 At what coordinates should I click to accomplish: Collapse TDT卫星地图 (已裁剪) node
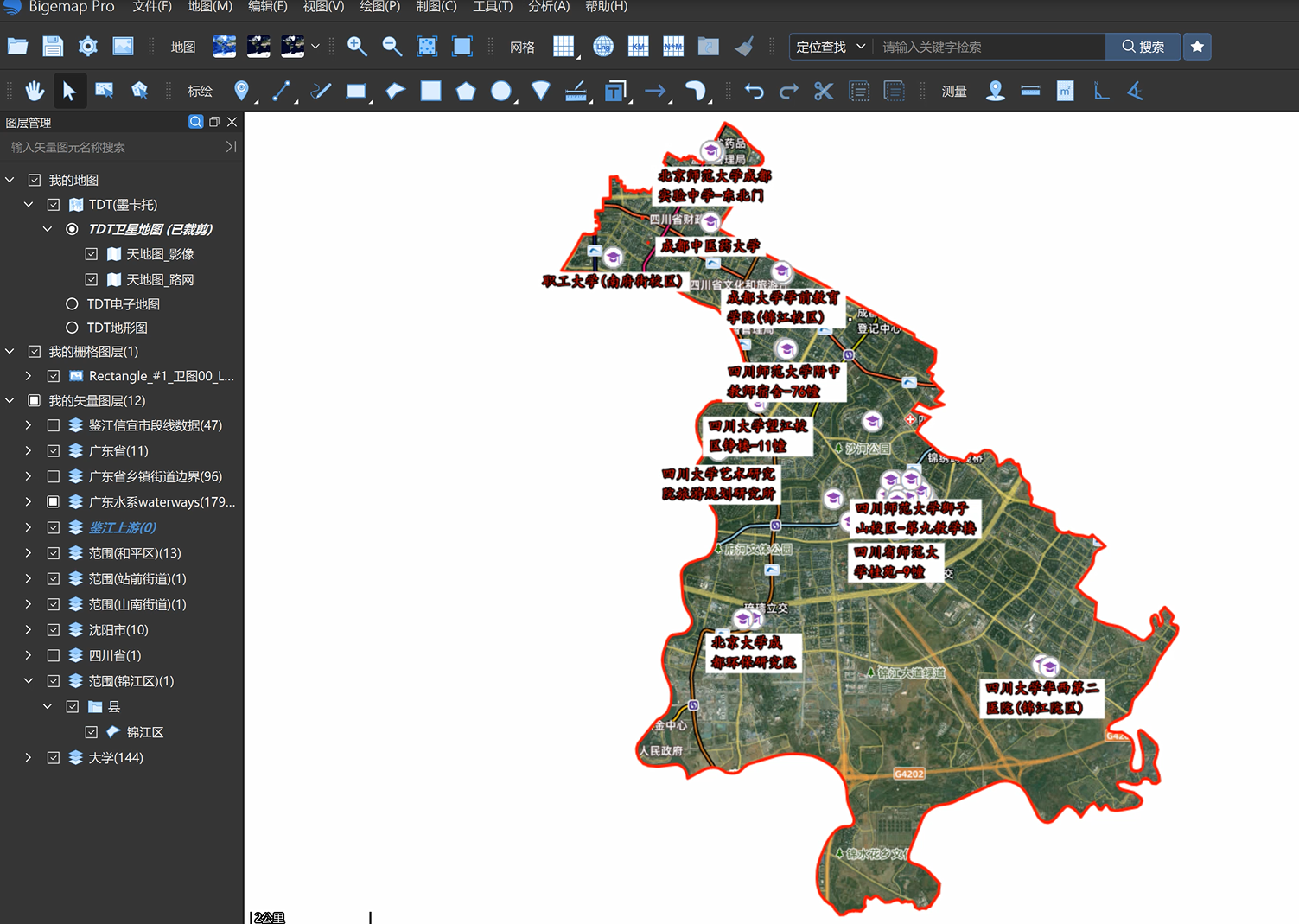[48, 229]
